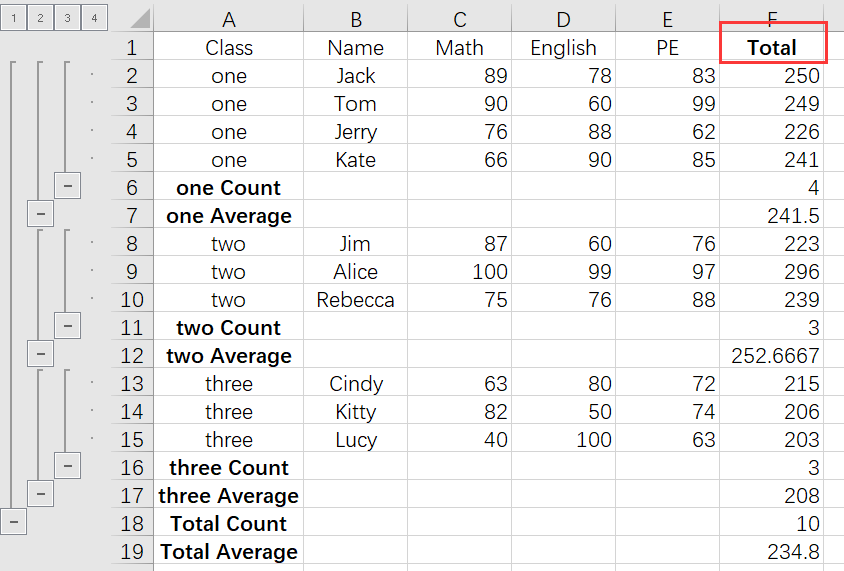The height and width of the screenshot is (571, 844).
Task: Collapse the group at three Count row
Action: 67,466
